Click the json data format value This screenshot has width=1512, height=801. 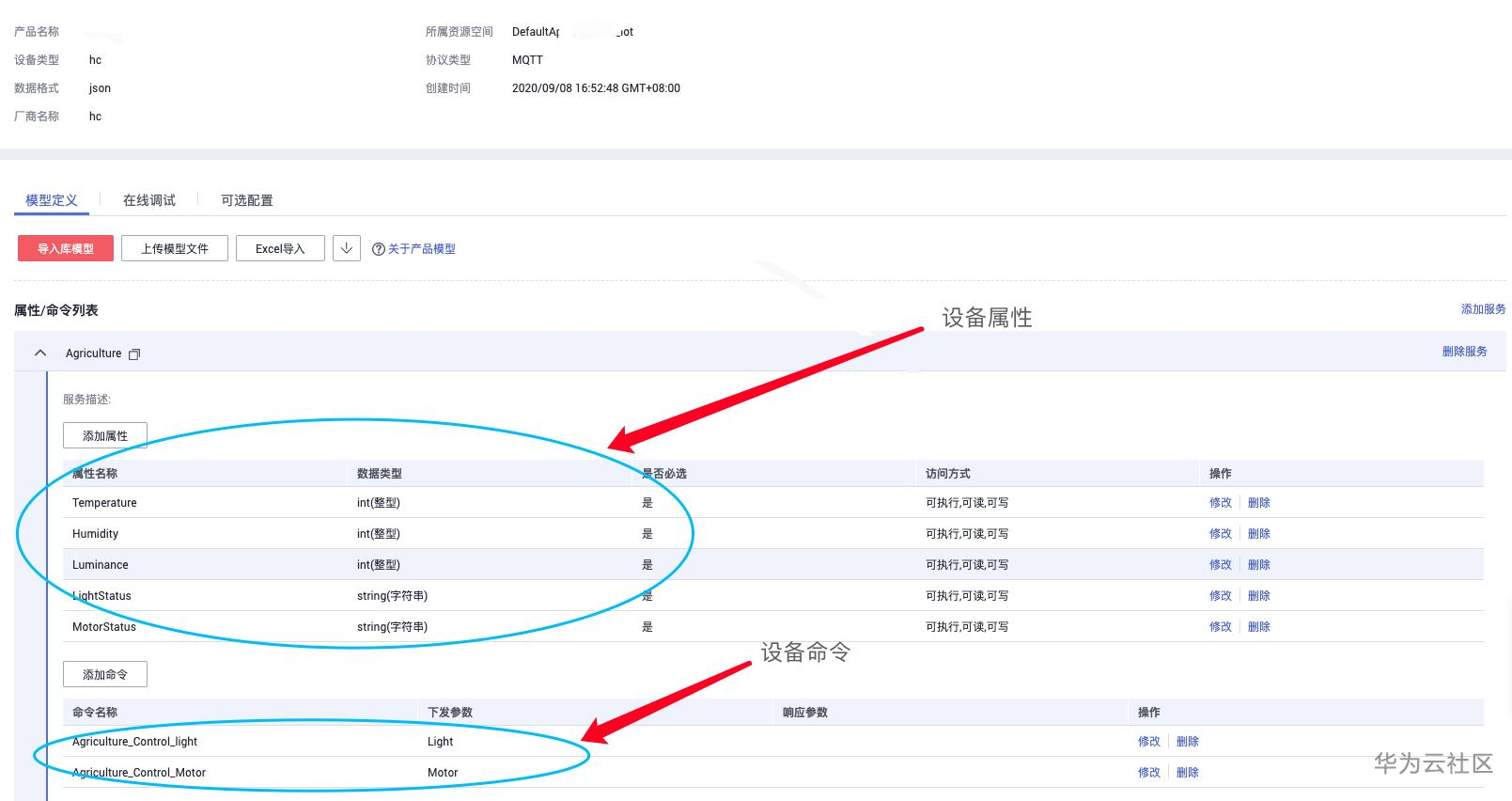pyautogui.click(x=100, y=88)
